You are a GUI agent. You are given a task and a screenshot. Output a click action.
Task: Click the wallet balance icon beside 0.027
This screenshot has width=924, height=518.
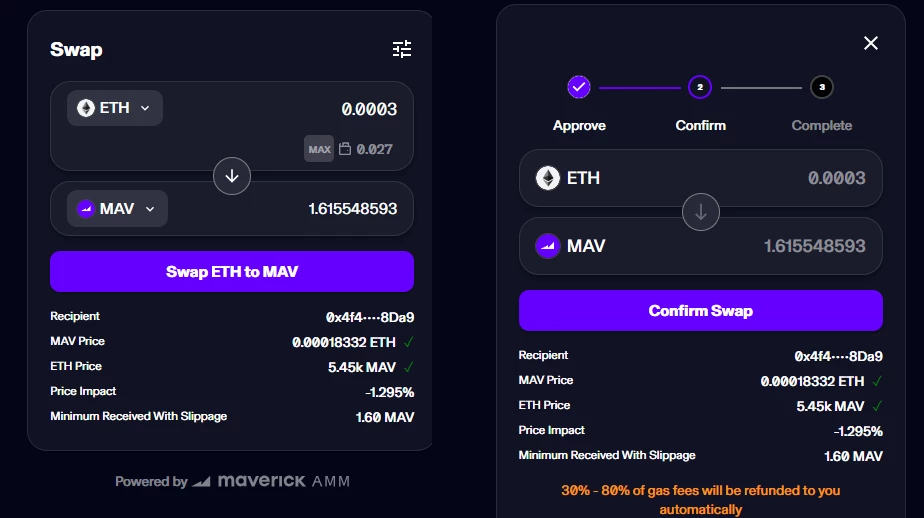(345, 149)
